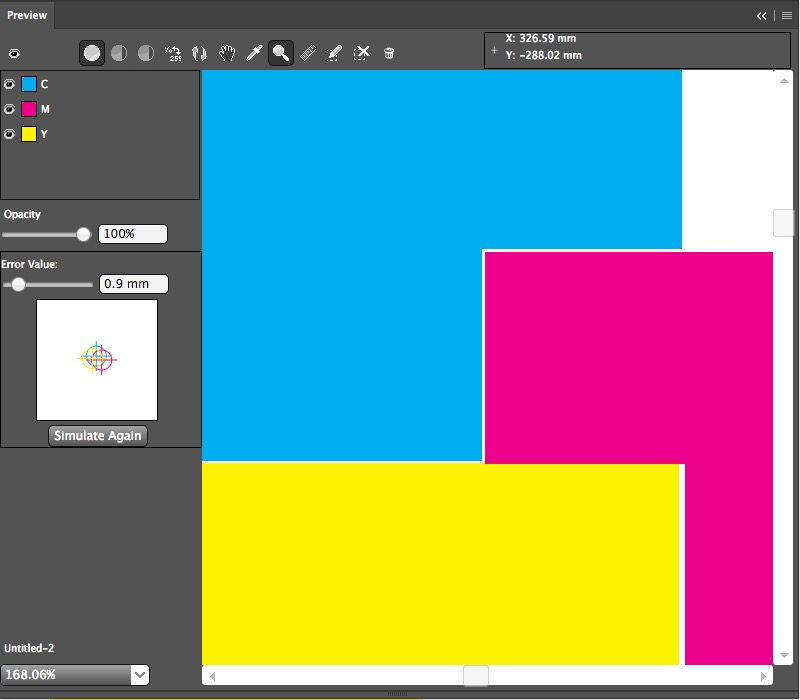Select the Preview tab
800x700 pixels.
(x=27, y=15)
